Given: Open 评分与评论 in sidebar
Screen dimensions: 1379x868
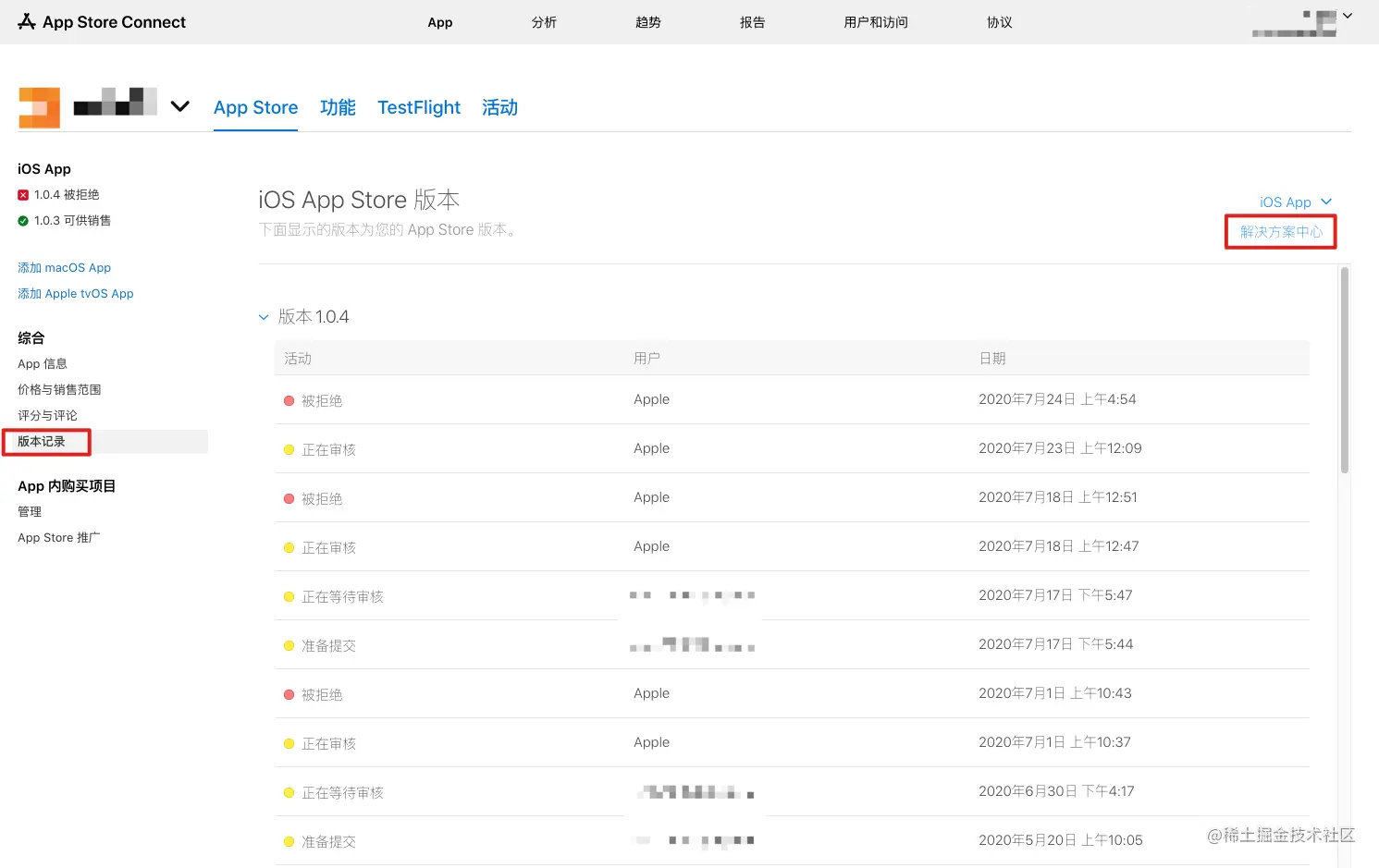Looking at the screenshot, I should coord(47,416).
